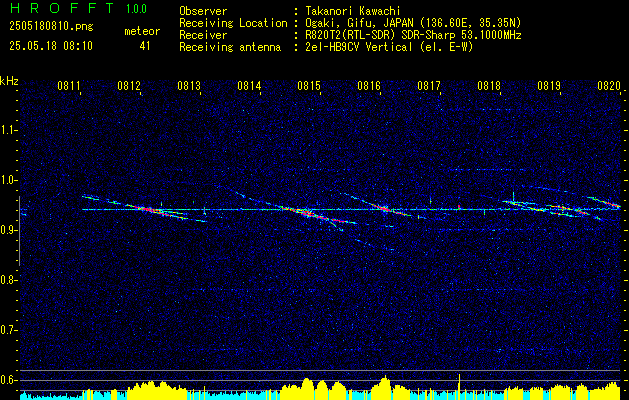The height and width of the screenshot is (400, 629).
Task: Click the date stamp 25.05.18 08:10
Action: (x=51, y=46)
